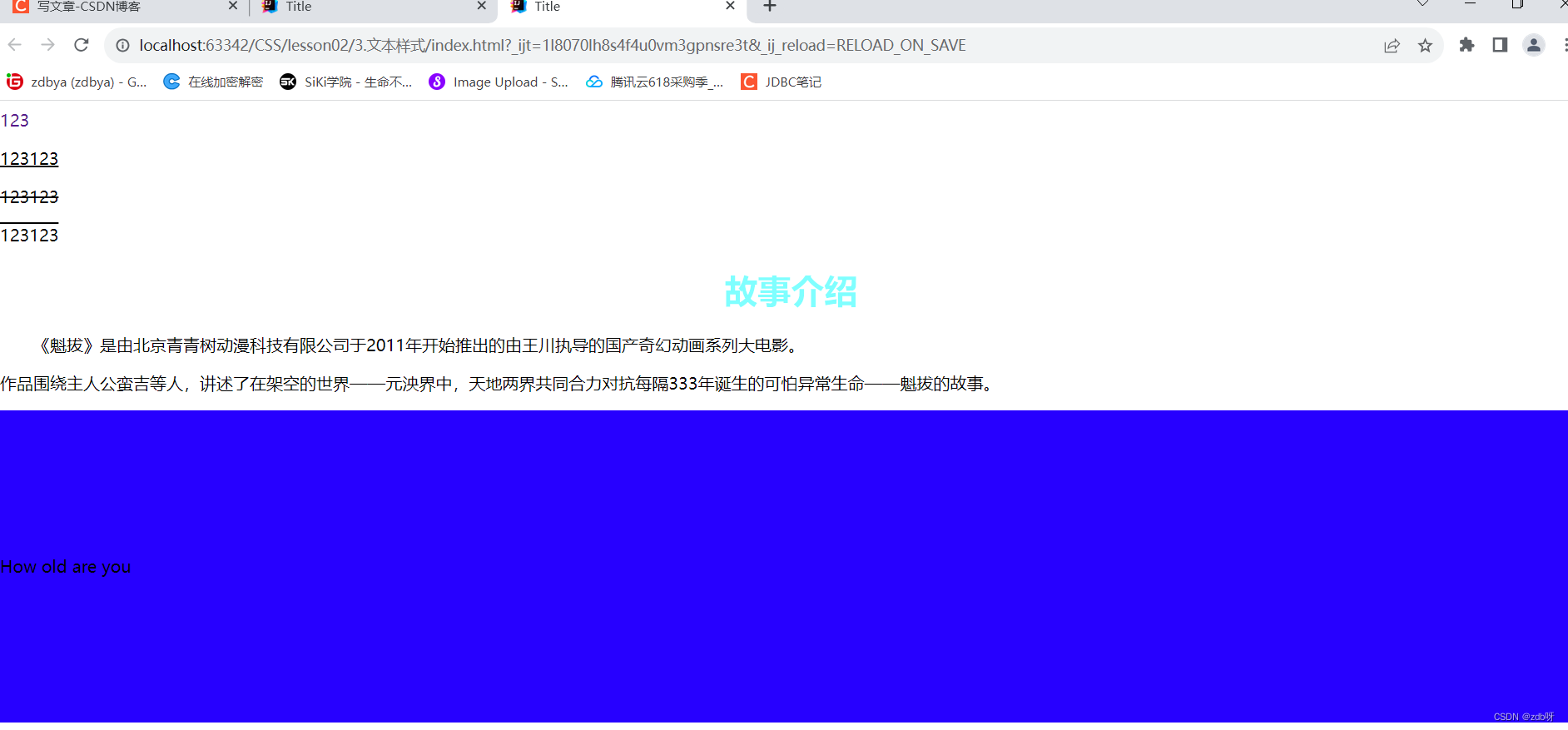Click the strikethrough 123123 text

(29, 197)
